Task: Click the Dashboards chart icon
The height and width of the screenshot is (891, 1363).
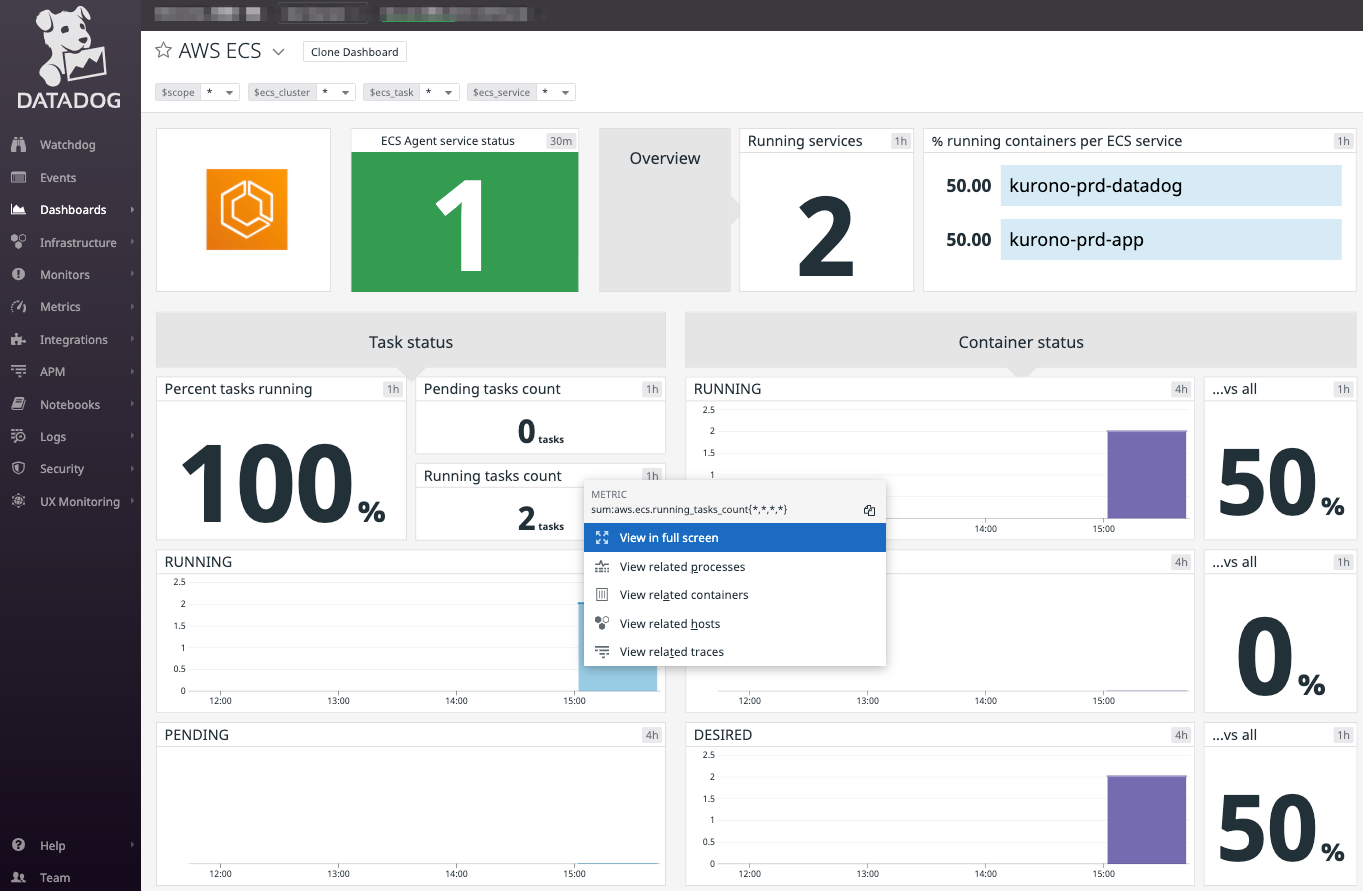Action: 18,209
